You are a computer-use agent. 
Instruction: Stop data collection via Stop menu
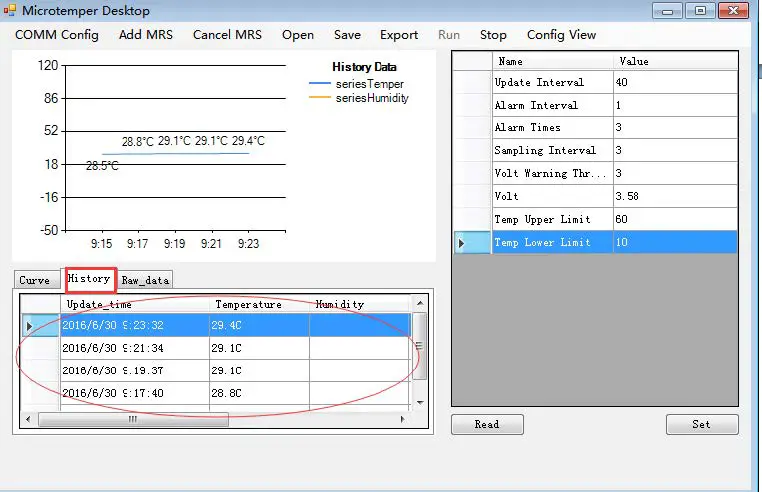point(493,35)
